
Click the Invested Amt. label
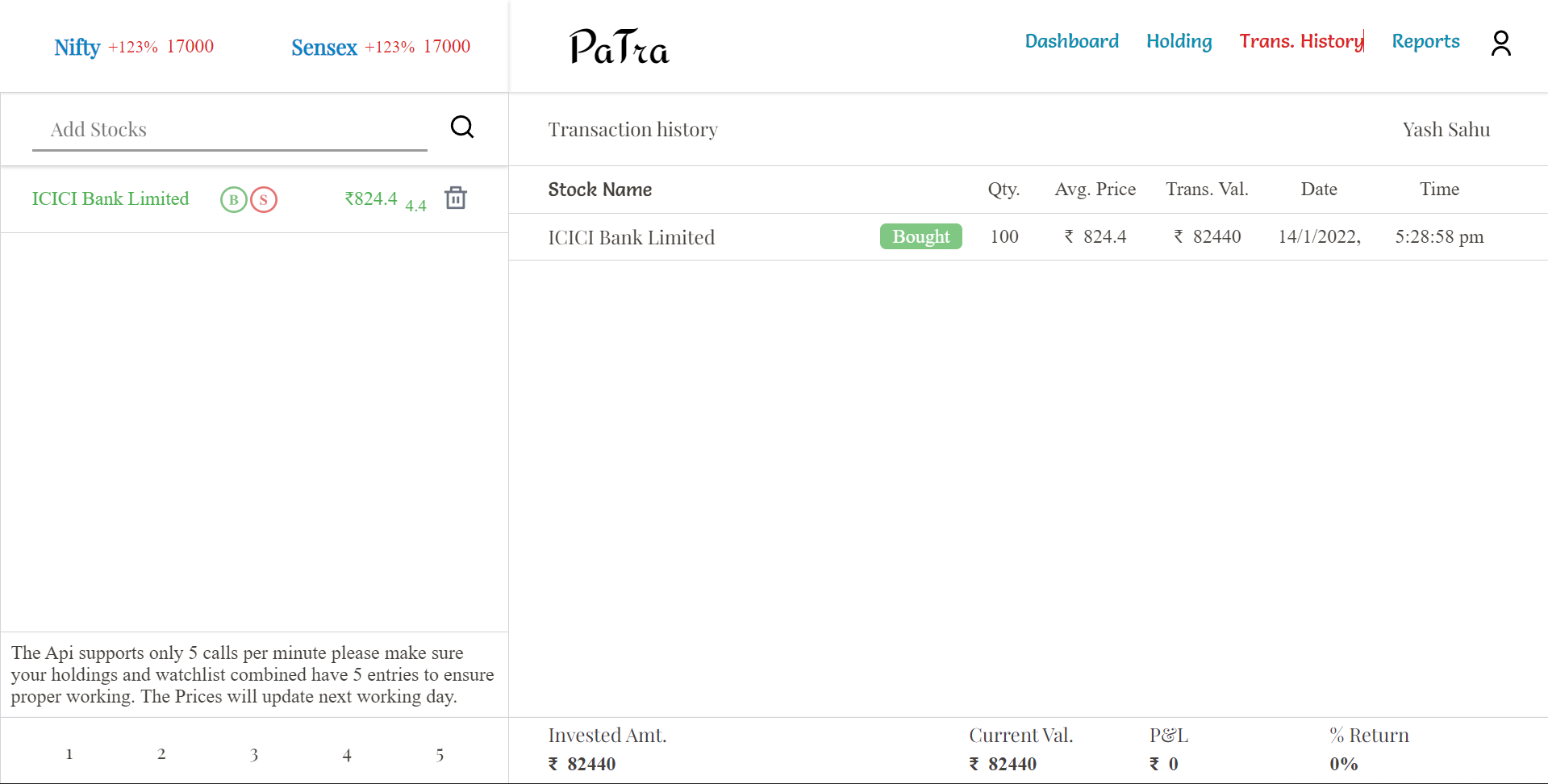(x=607, y=735)
